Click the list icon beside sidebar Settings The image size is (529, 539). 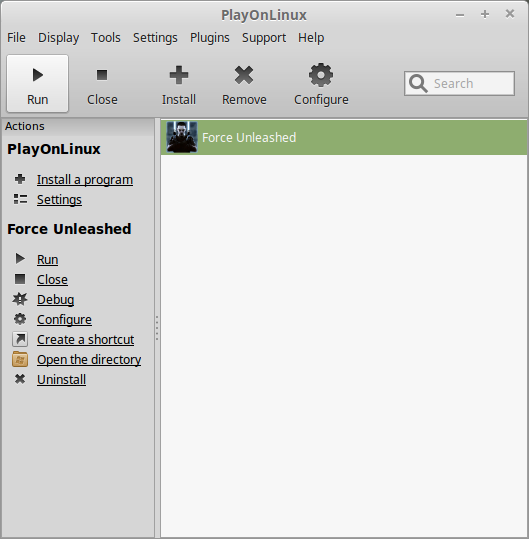click(x=20, y=199)
